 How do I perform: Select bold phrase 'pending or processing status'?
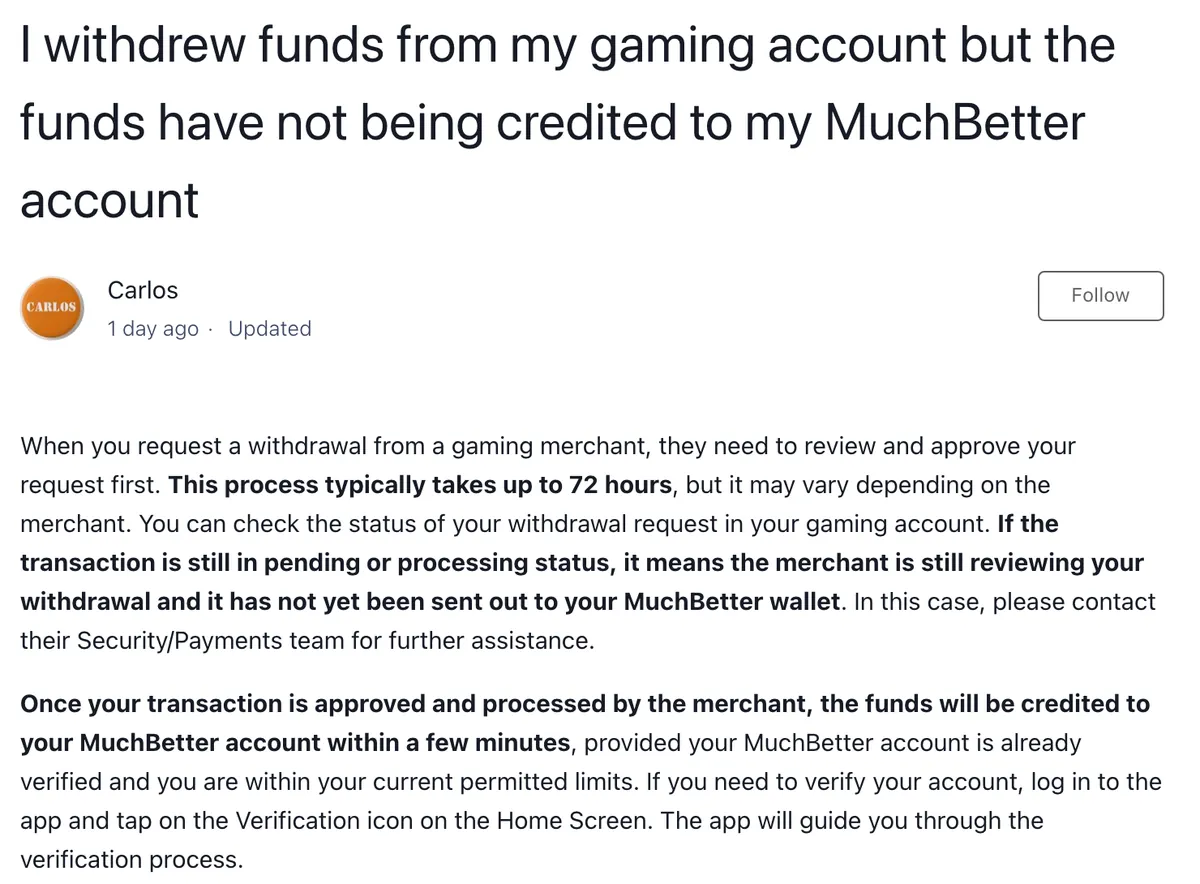399,563
